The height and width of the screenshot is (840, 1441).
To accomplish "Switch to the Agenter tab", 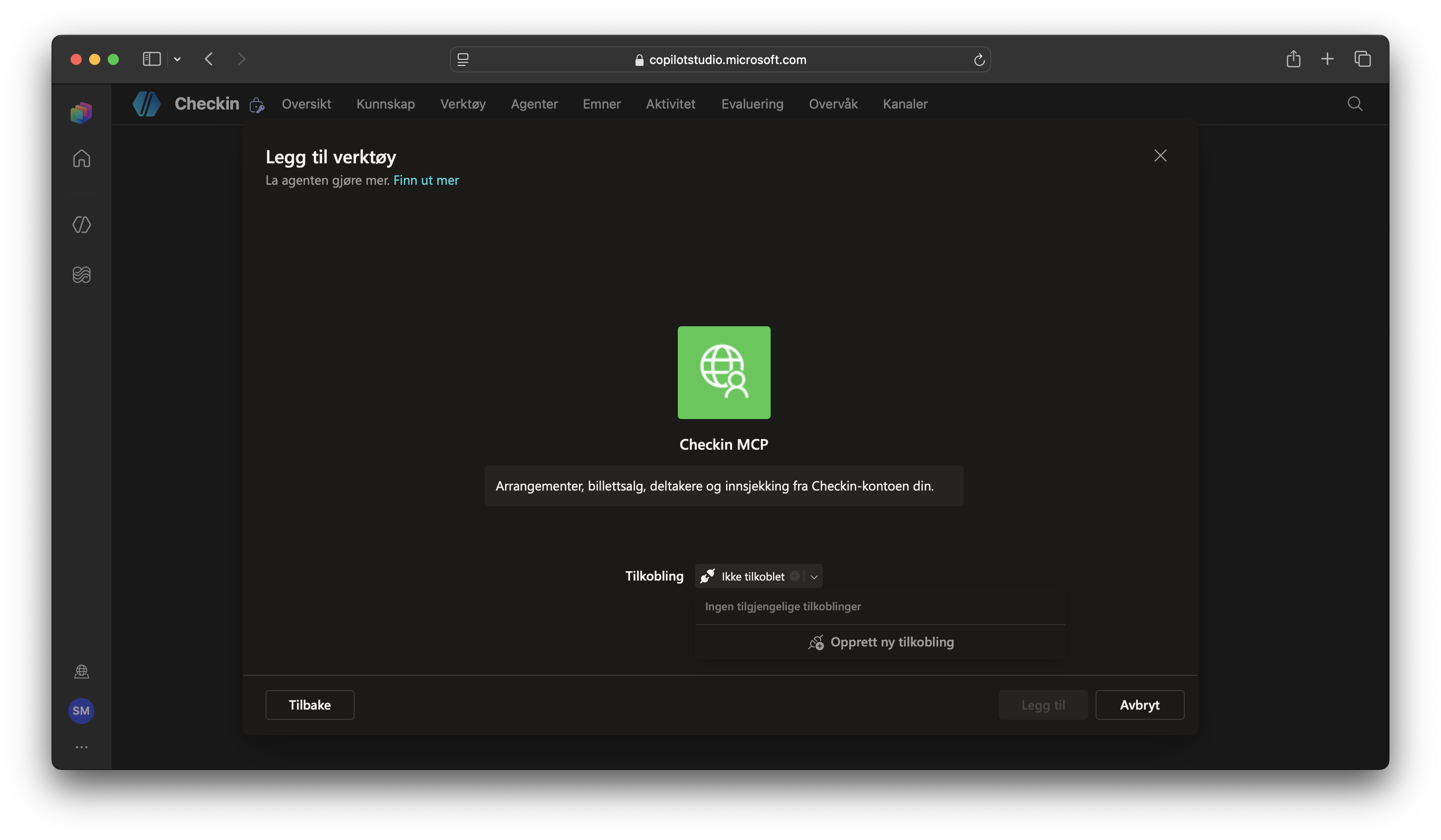I will (x=534, y=104).
